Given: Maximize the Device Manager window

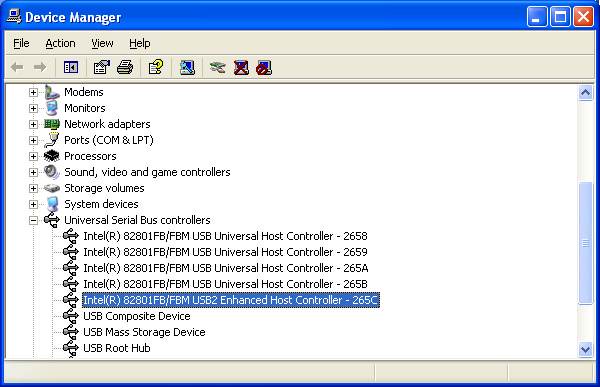Looking at the screenshot, I should tap(560, 16).
